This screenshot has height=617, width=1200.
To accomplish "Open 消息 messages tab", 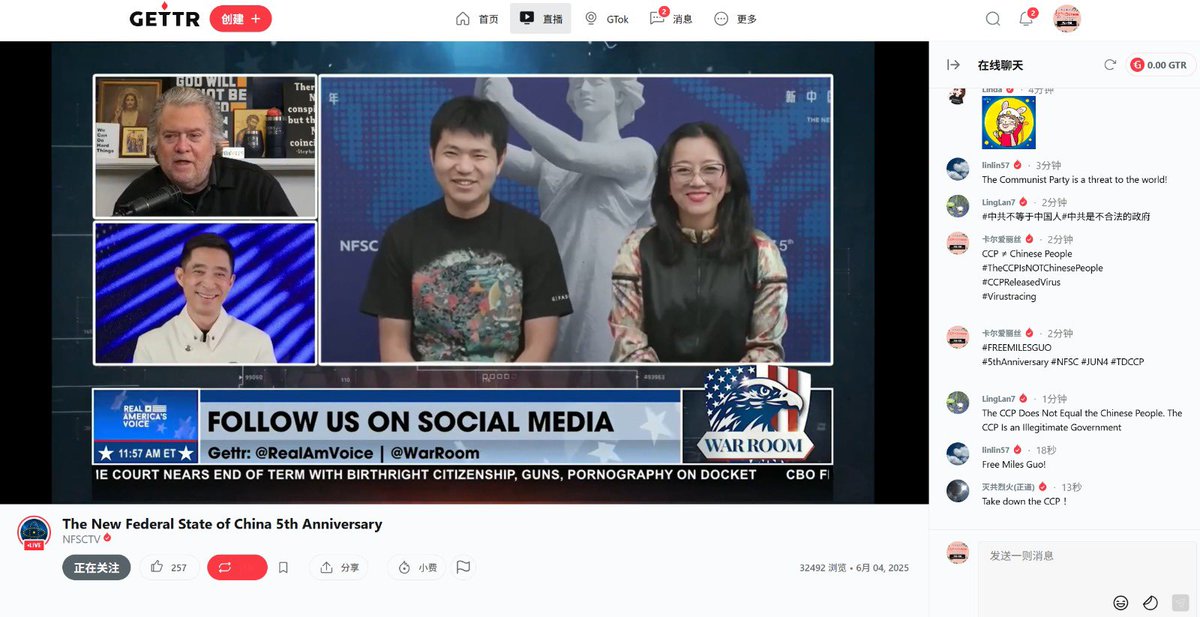I will tap(671, 19).
